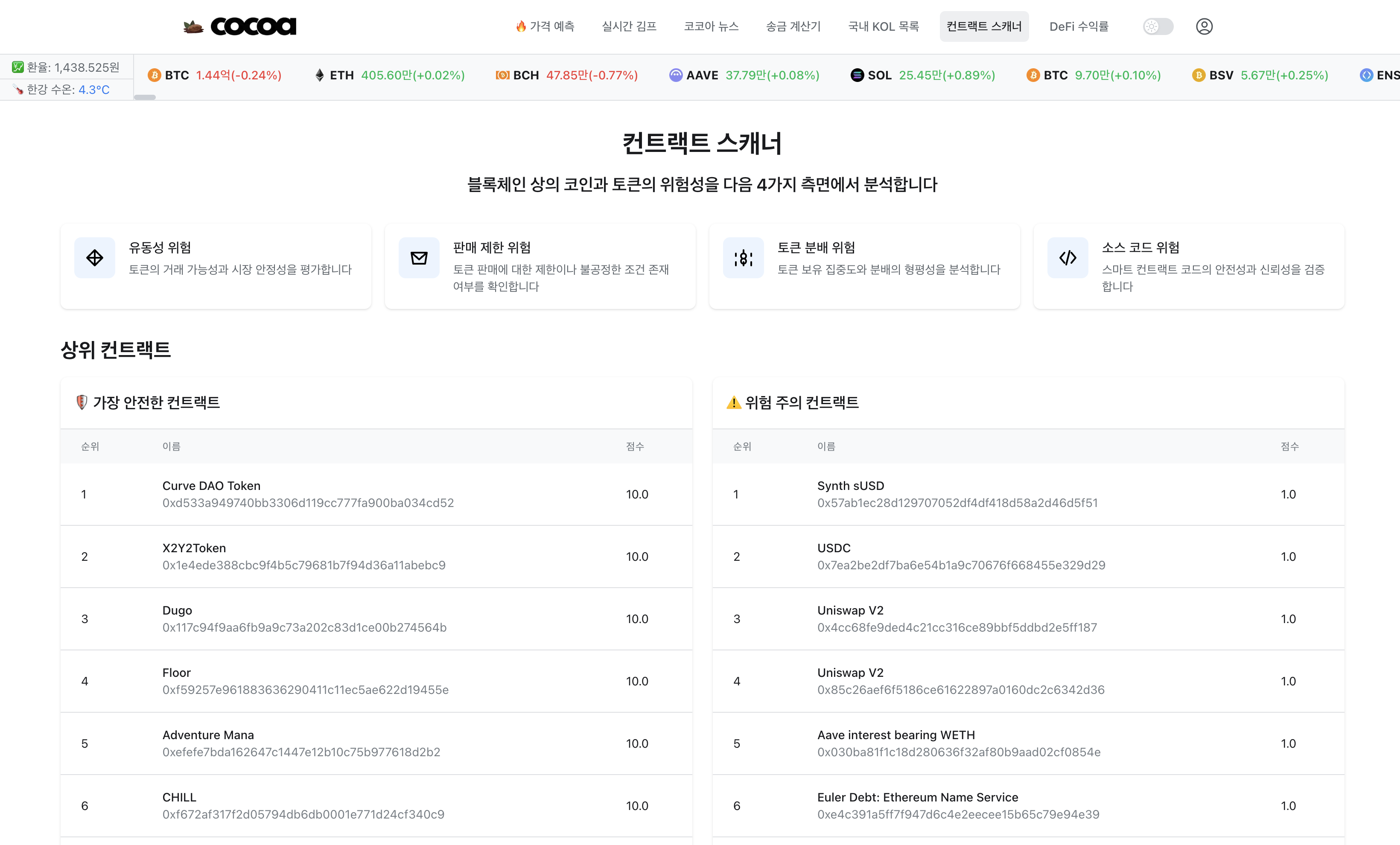Screen dimensions: 1400x845
Task: Toggle the dark mode switch
Action: click(x=1158, y=26)
